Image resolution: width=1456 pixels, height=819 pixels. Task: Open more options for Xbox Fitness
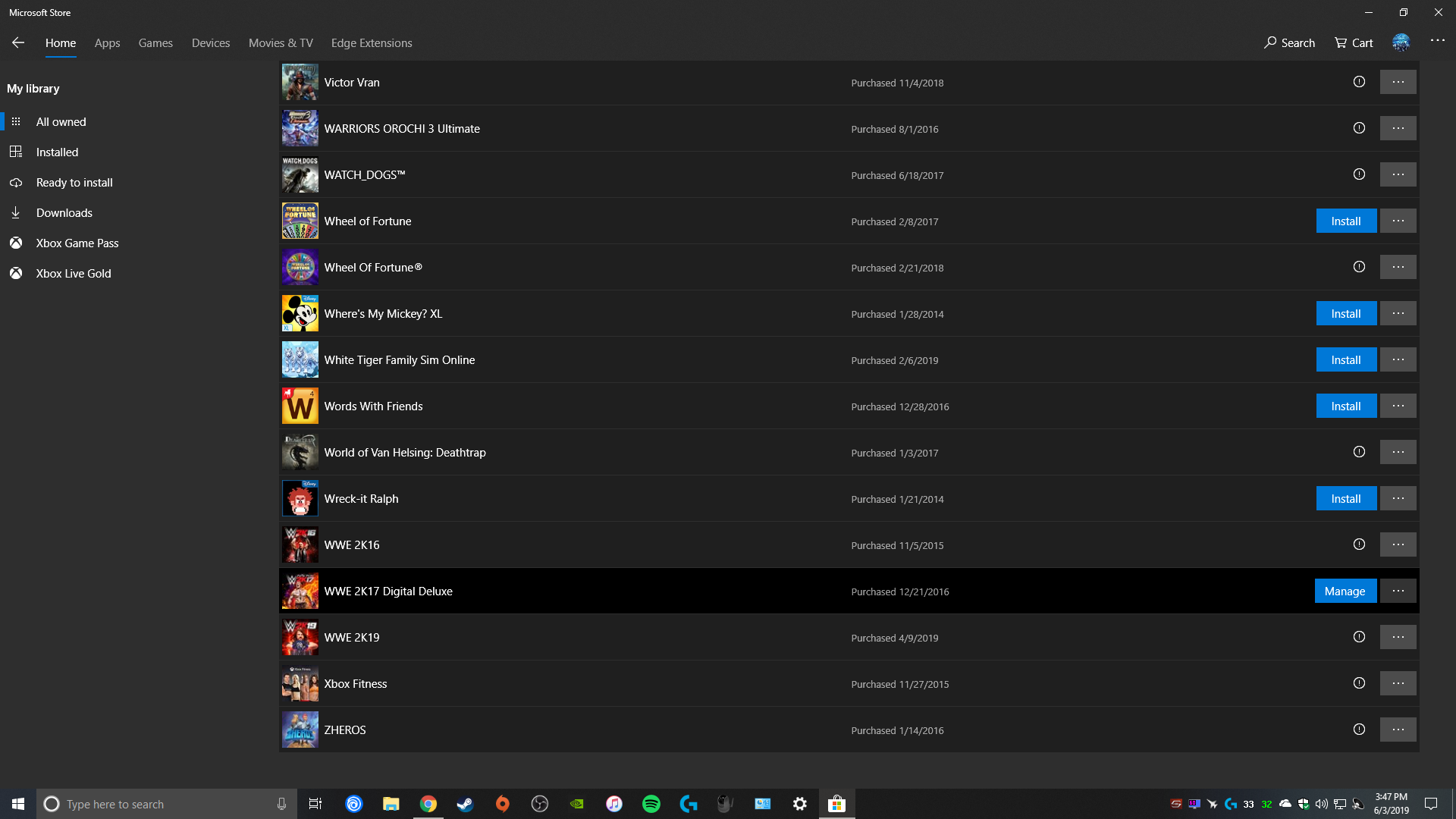coord(1398,683)
